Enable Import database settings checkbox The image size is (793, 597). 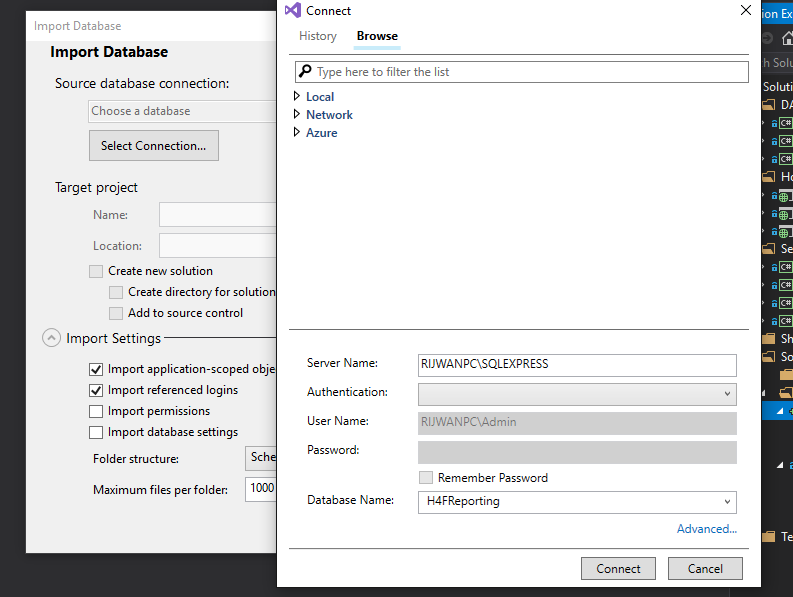[x=96, y=432]
